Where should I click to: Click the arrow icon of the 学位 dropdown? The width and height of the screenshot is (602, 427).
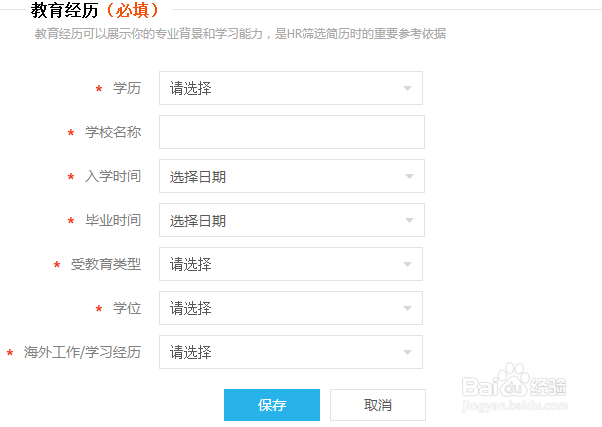pyautogui.click(x=408, y=309)
